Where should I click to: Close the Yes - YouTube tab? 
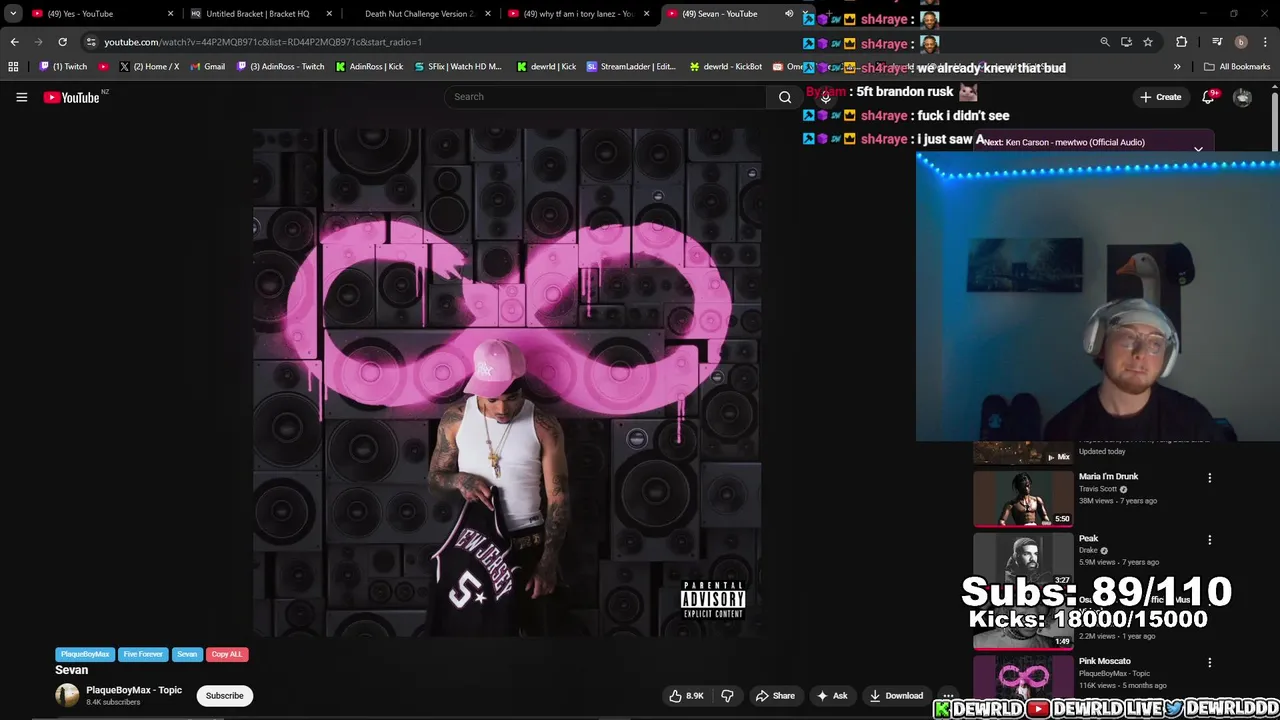pyautogui.click(x=170, y=14)
